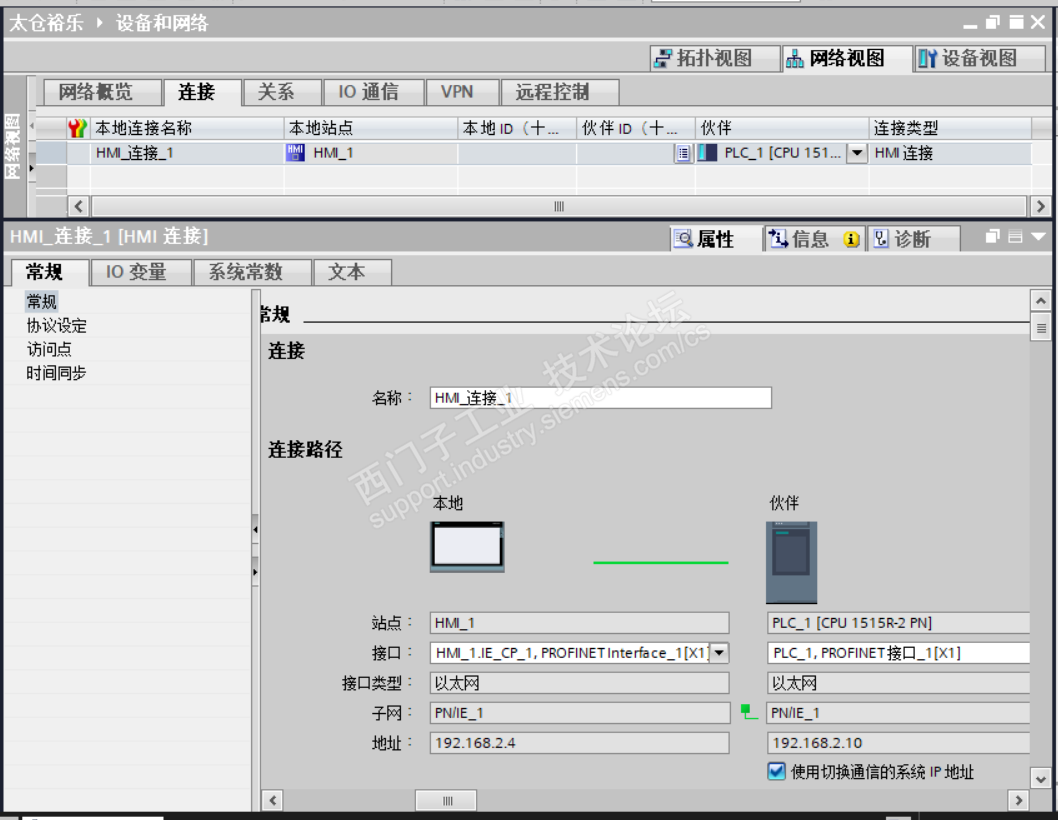Select the 连接 tab
This screenshot has width=1058, height=820.
pos(201,92)
